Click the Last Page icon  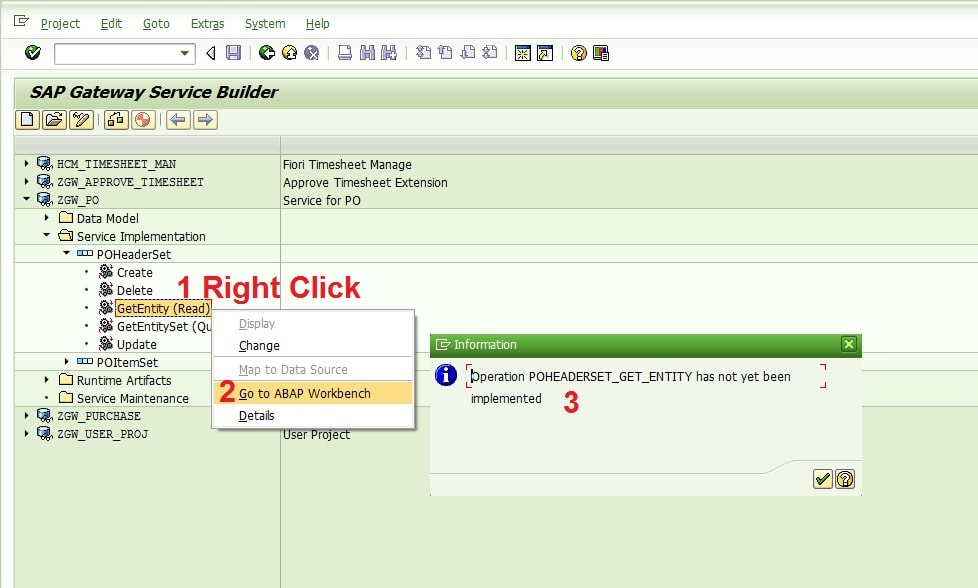490,53
